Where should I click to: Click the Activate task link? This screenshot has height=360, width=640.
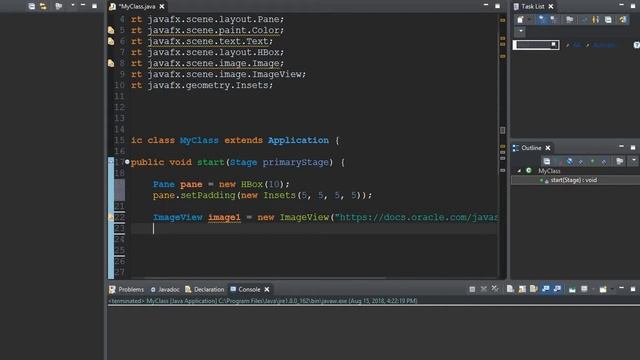pyautogui.click(x=604, y=45)
